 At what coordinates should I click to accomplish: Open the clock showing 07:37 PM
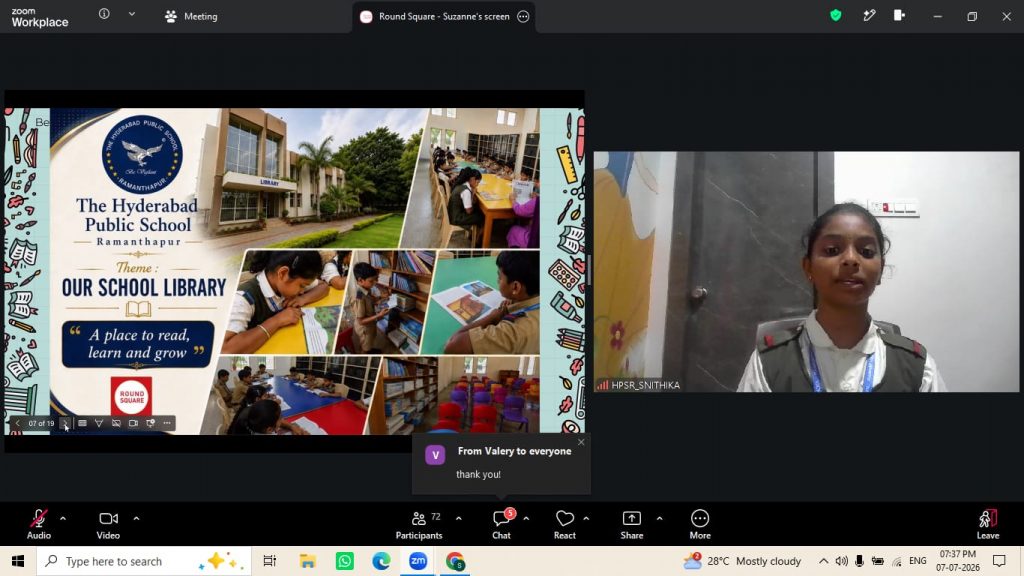point(957,561)
